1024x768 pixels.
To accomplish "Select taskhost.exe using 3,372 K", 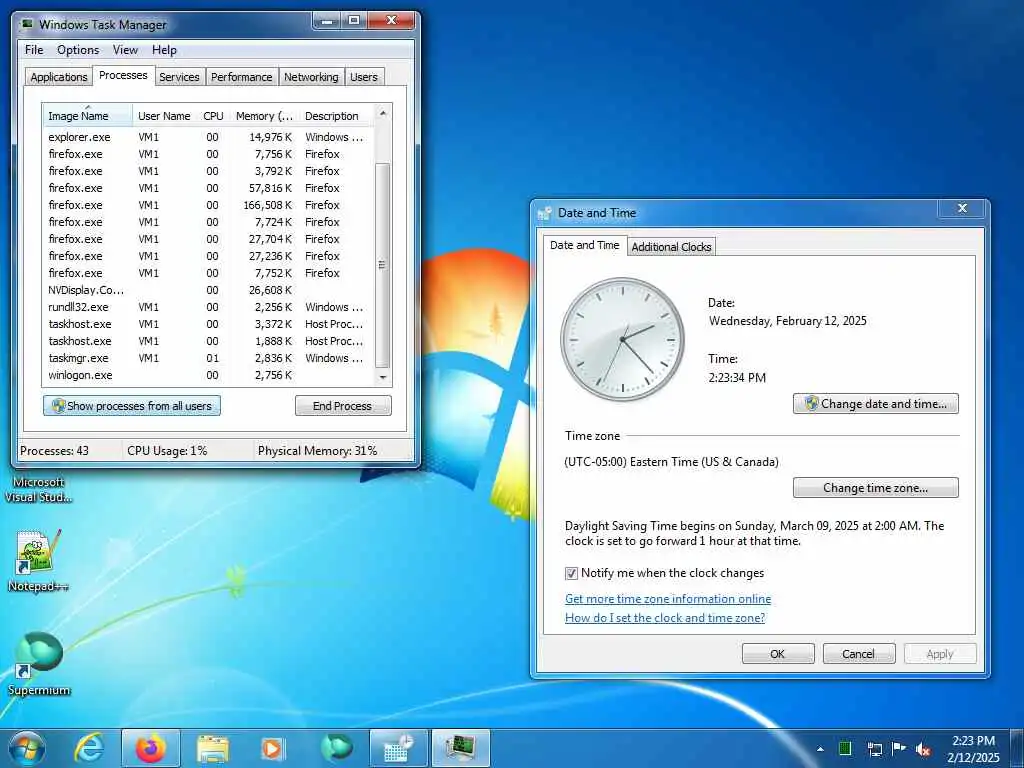I will (x=208, y=324).
